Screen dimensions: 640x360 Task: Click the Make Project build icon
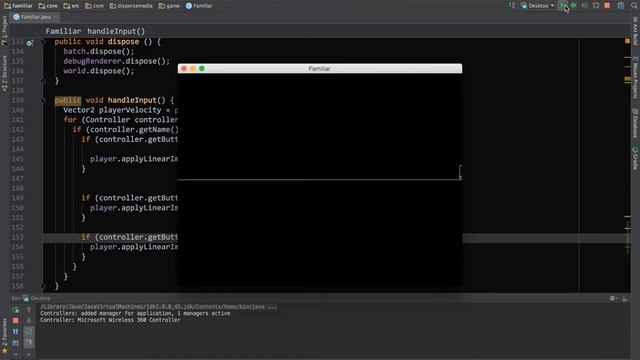[512, 6]
